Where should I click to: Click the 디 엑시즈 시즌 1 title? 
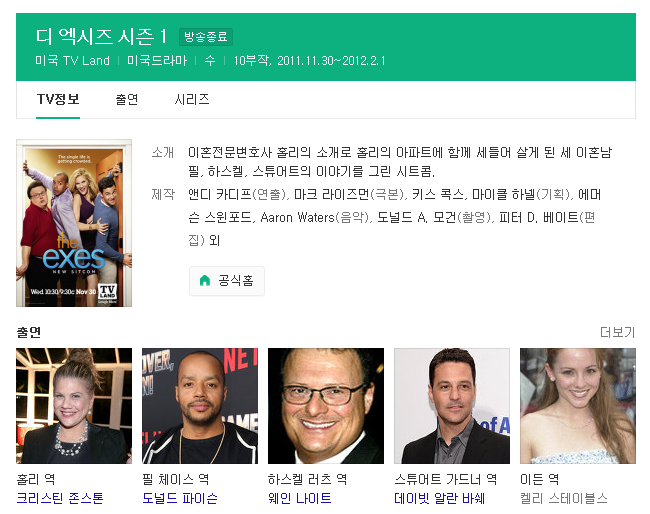(101, 36)
